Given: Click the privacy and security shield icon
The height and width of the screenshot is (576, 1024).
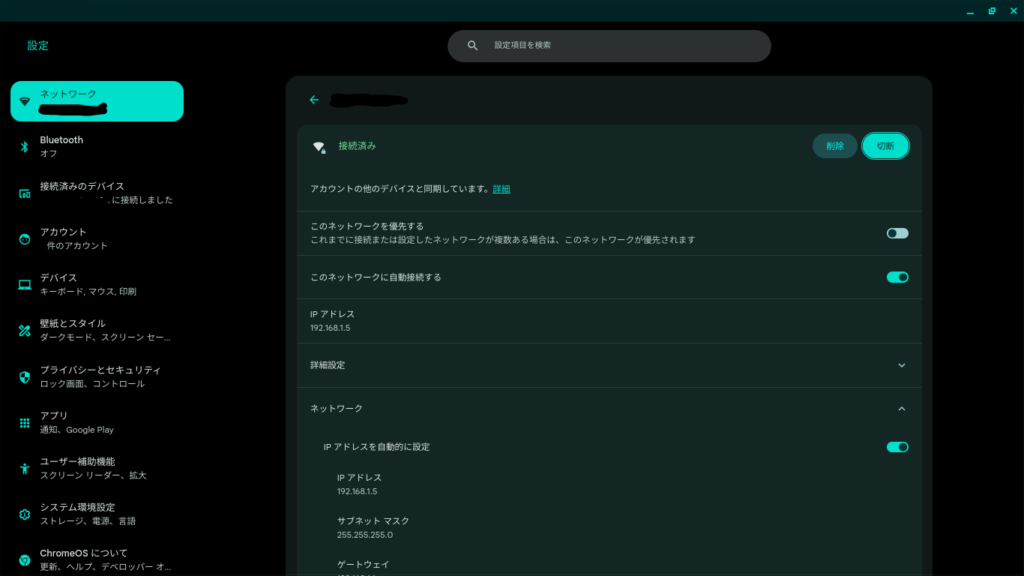Looking at the screenshot, I should 25,377.
